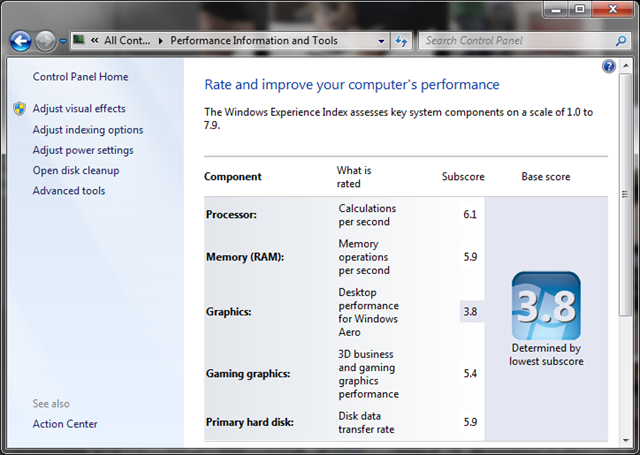Open Adjust power settings link

point(82,150)
